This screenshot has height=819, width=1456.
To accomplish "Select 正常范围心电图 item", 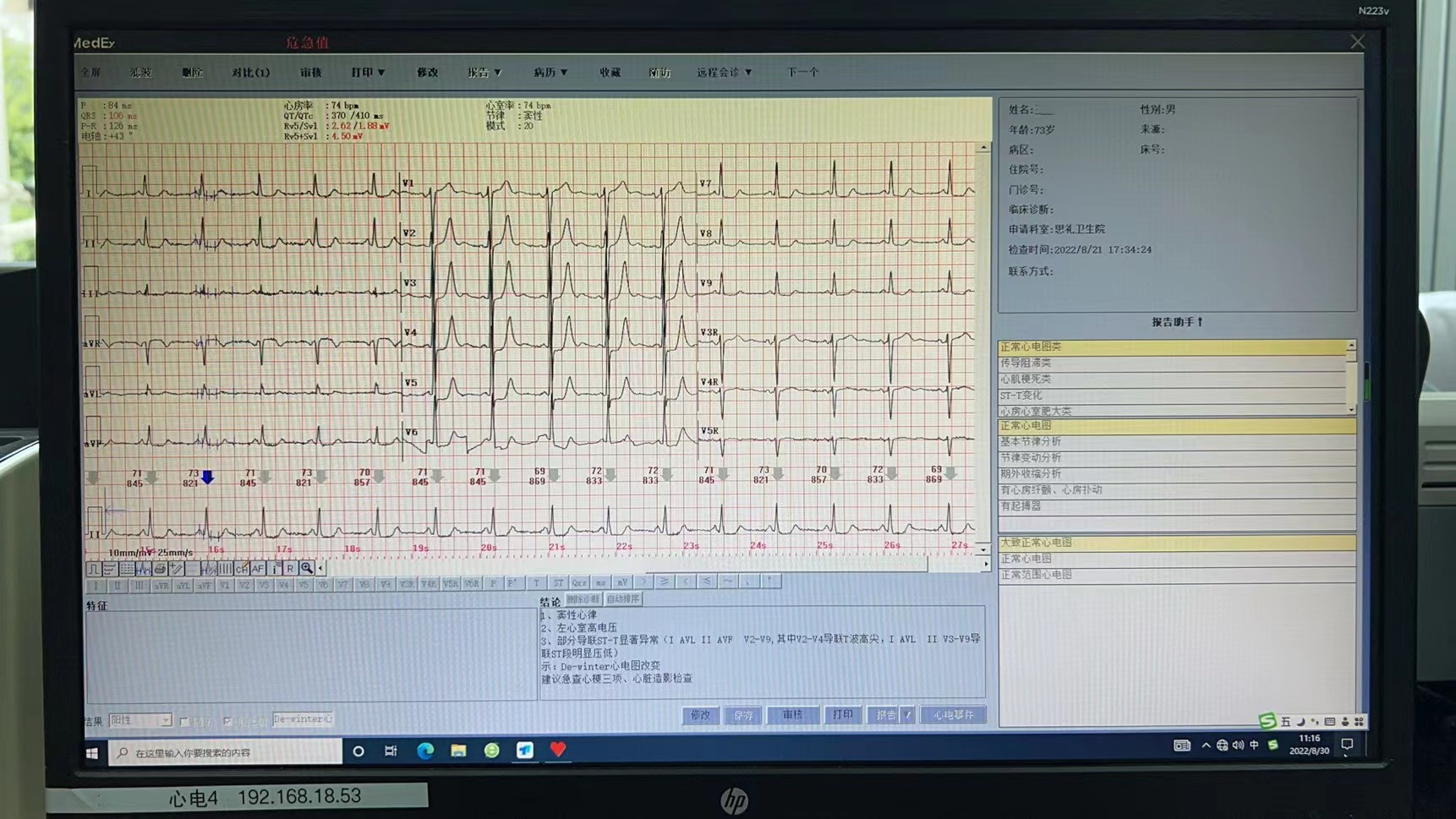I will [x=1177, y=575].
